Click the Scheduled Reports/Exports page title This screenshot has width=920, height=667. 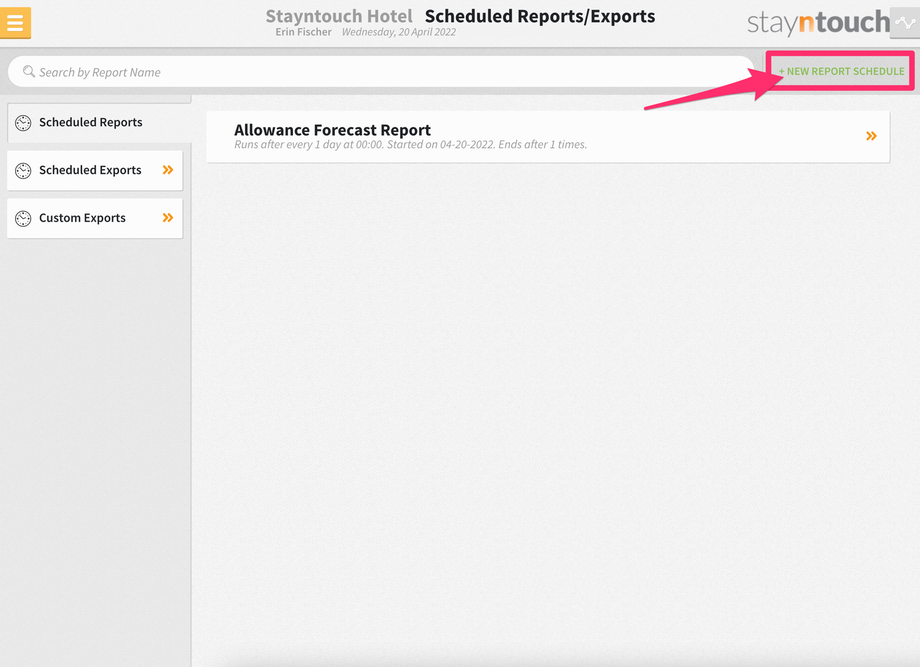[540, 16]
